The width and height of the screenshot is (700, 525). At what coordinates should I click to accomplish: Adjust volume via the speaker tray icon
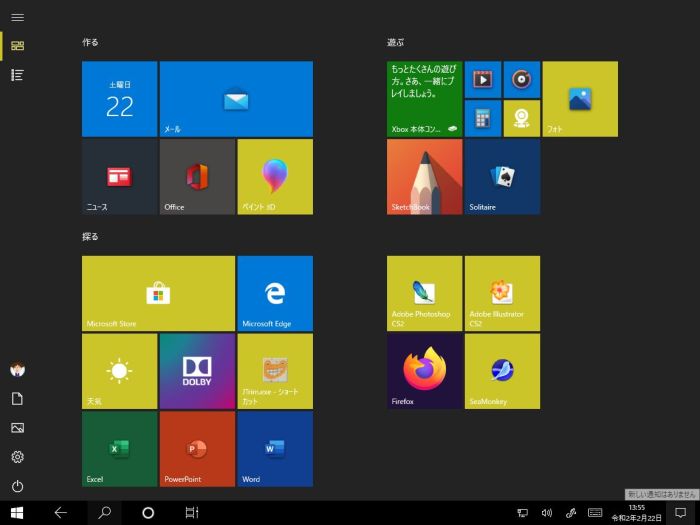pos(547,512)
